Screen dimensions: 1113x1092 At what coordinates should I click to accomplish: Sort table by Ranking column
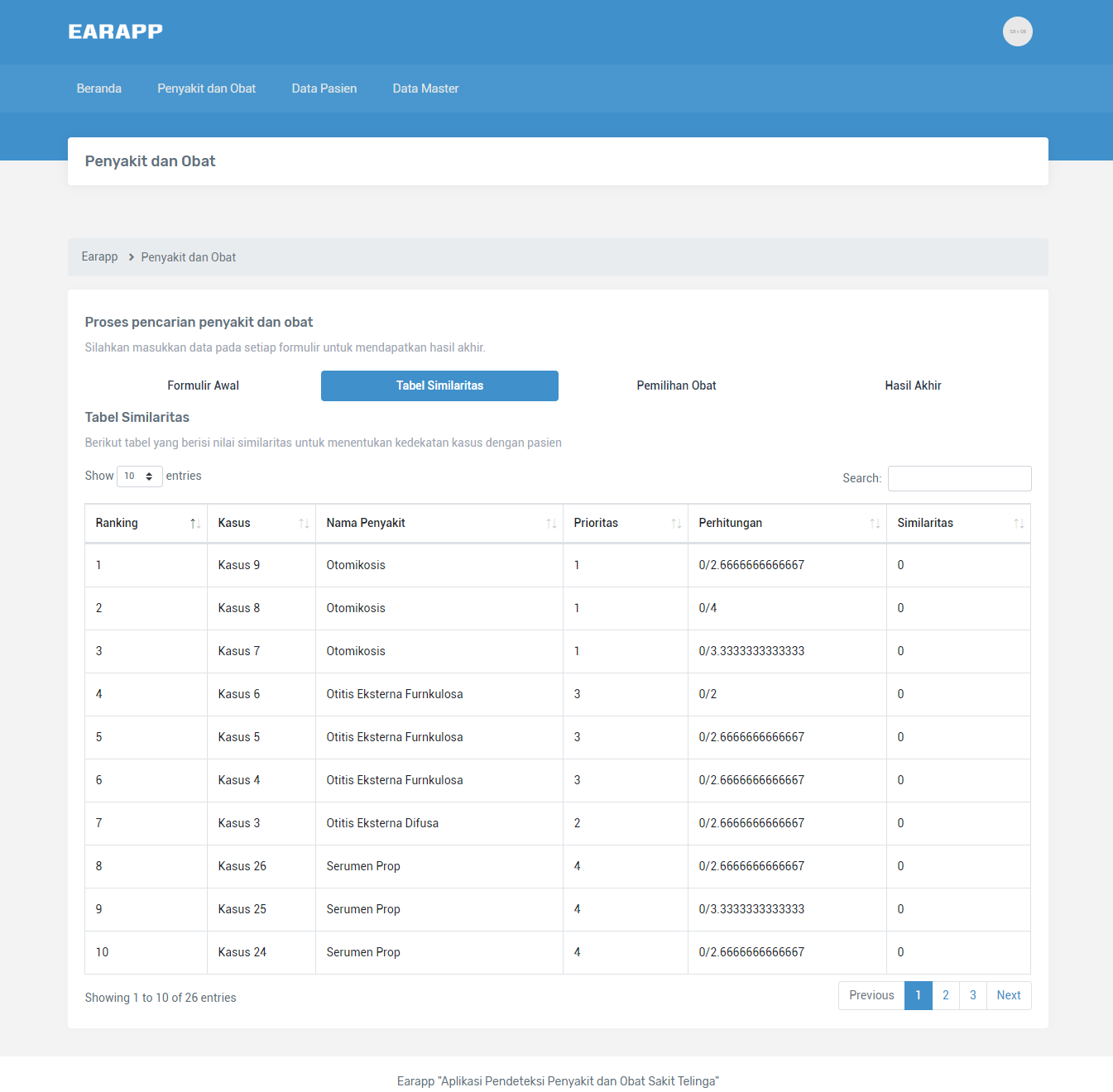[146, 523]
